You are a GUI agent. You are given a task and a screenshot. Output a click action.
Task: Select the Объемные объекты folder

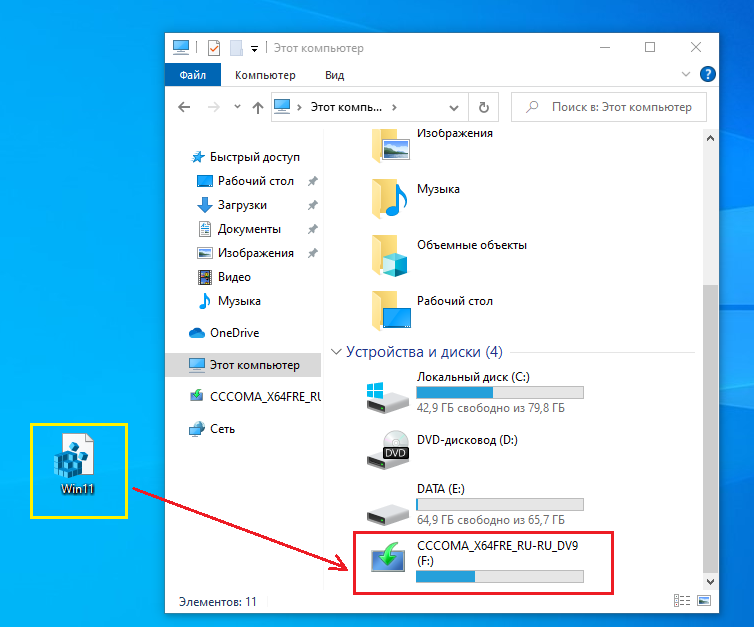(x=449, y=255)
